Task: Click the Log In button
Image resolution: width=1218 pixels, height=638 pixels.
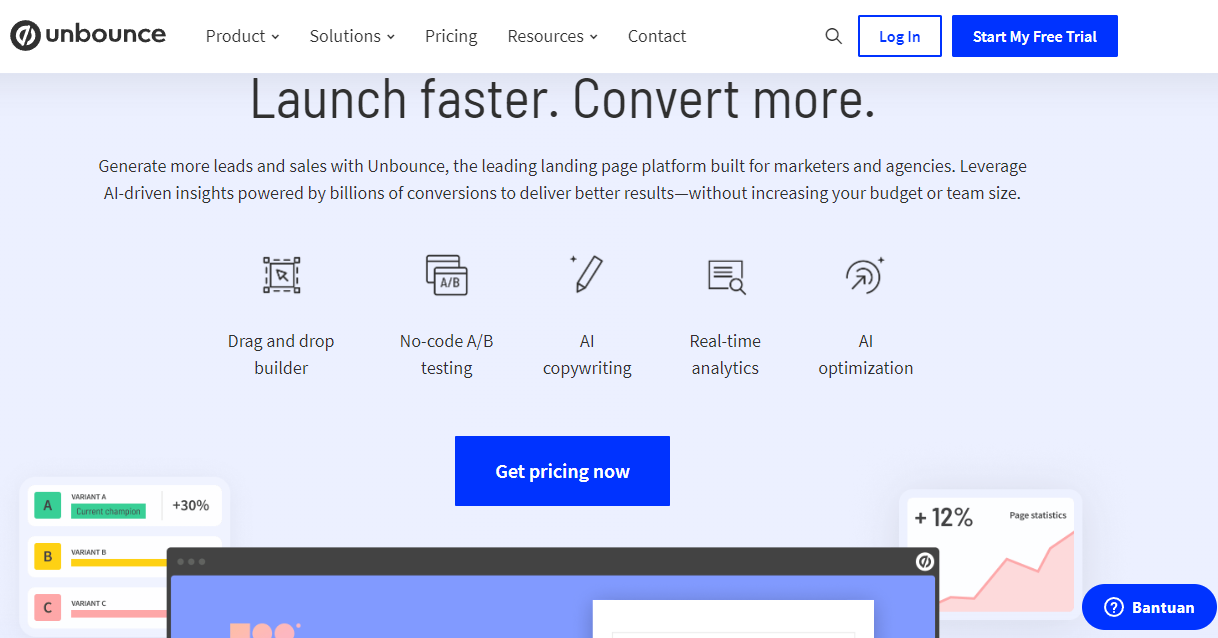Action: pyautogui.click(x=900, y=36)
